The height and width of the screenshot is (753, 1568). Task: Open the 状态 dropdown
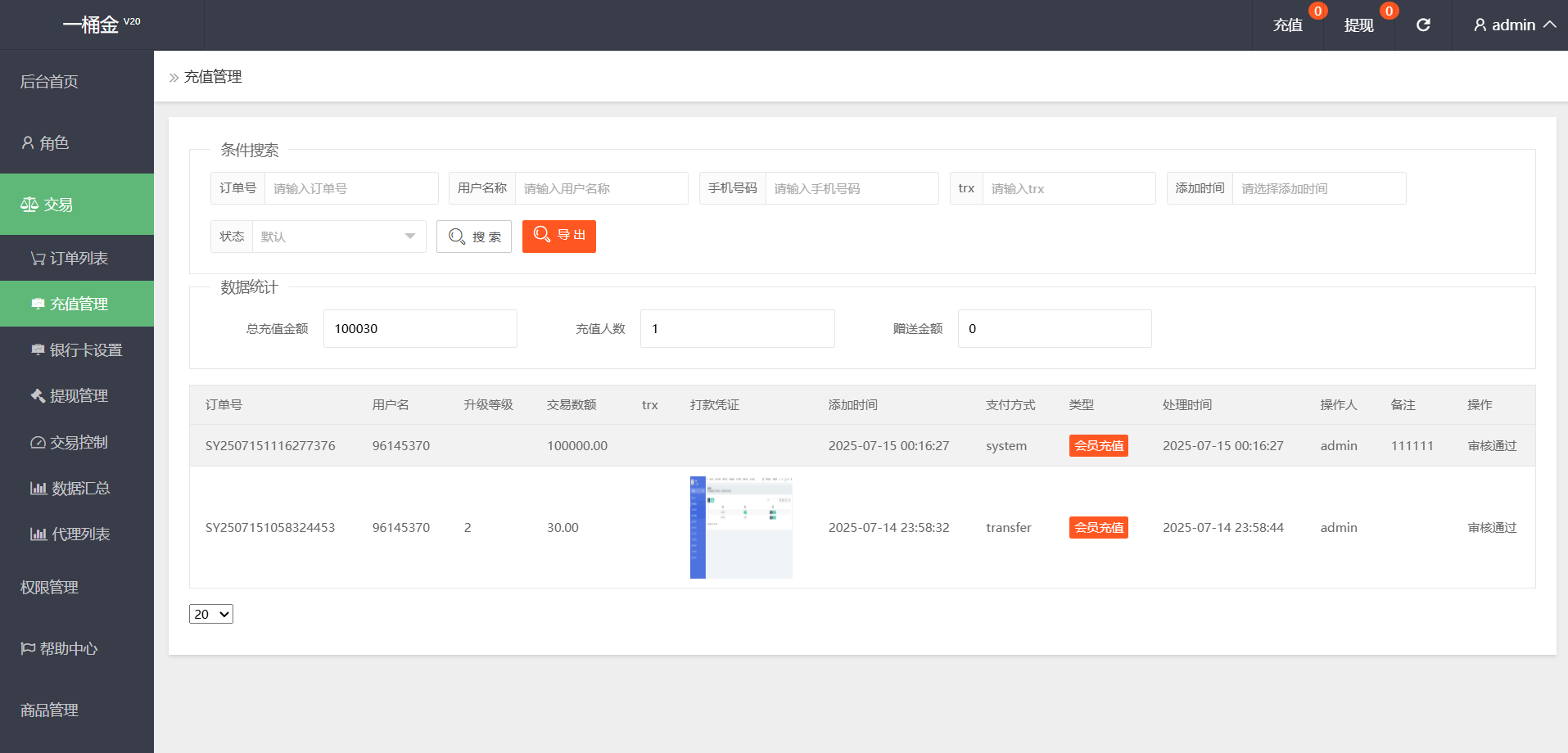(340, 237)
